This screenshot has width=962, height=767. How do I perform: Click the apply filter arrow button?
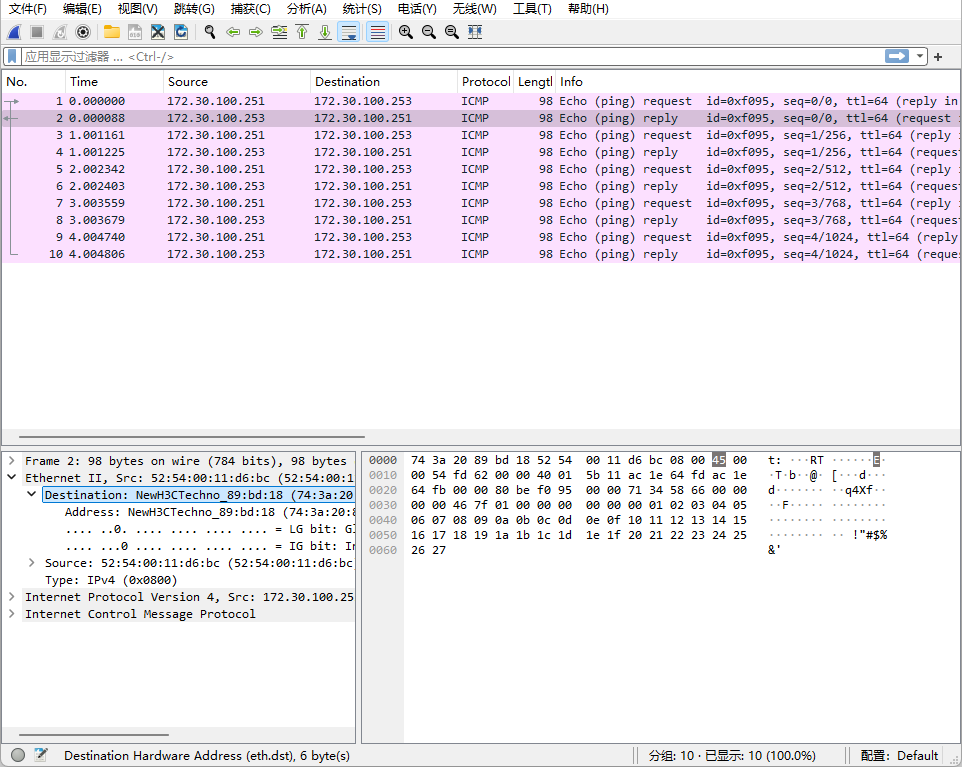click(x=896, y=57)
